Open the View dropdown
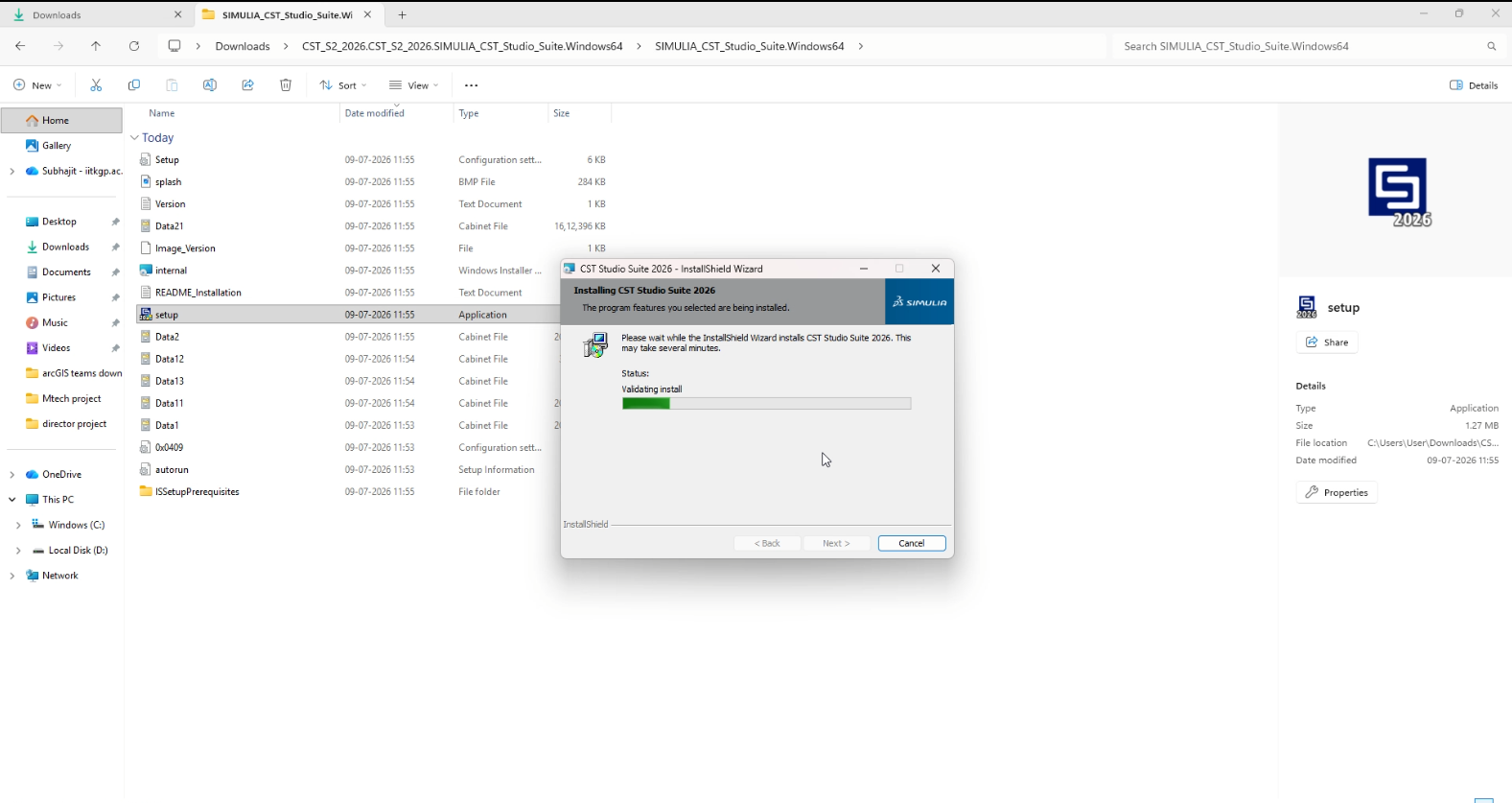The height and width of the screenshot is (803, 1512). (x=414, y=85)
